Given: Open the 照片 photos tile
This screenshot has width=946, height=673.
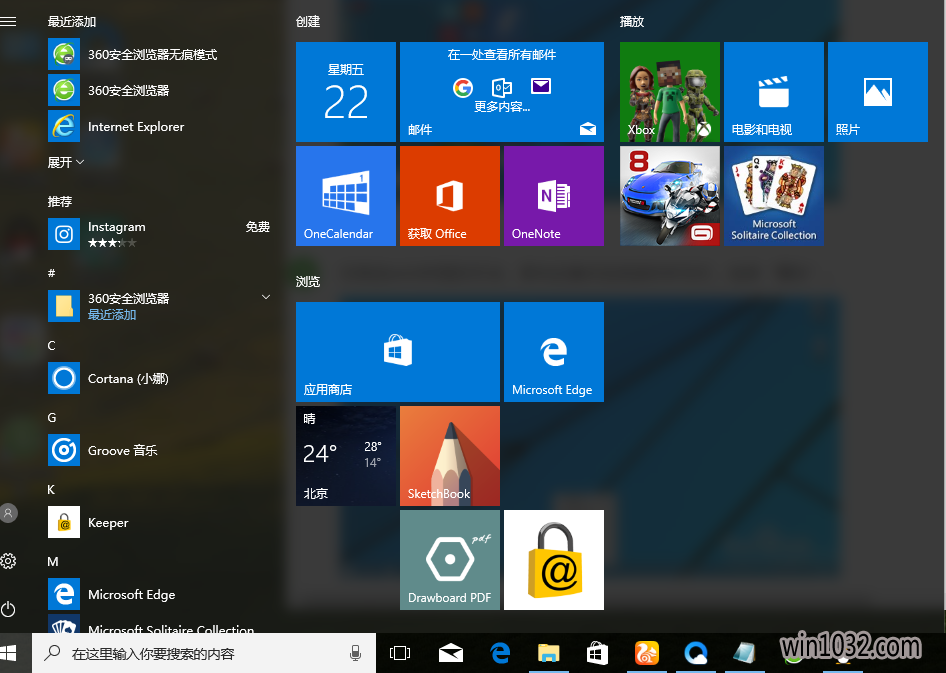Looking at the screenshot, I should [x=877, y=92].
